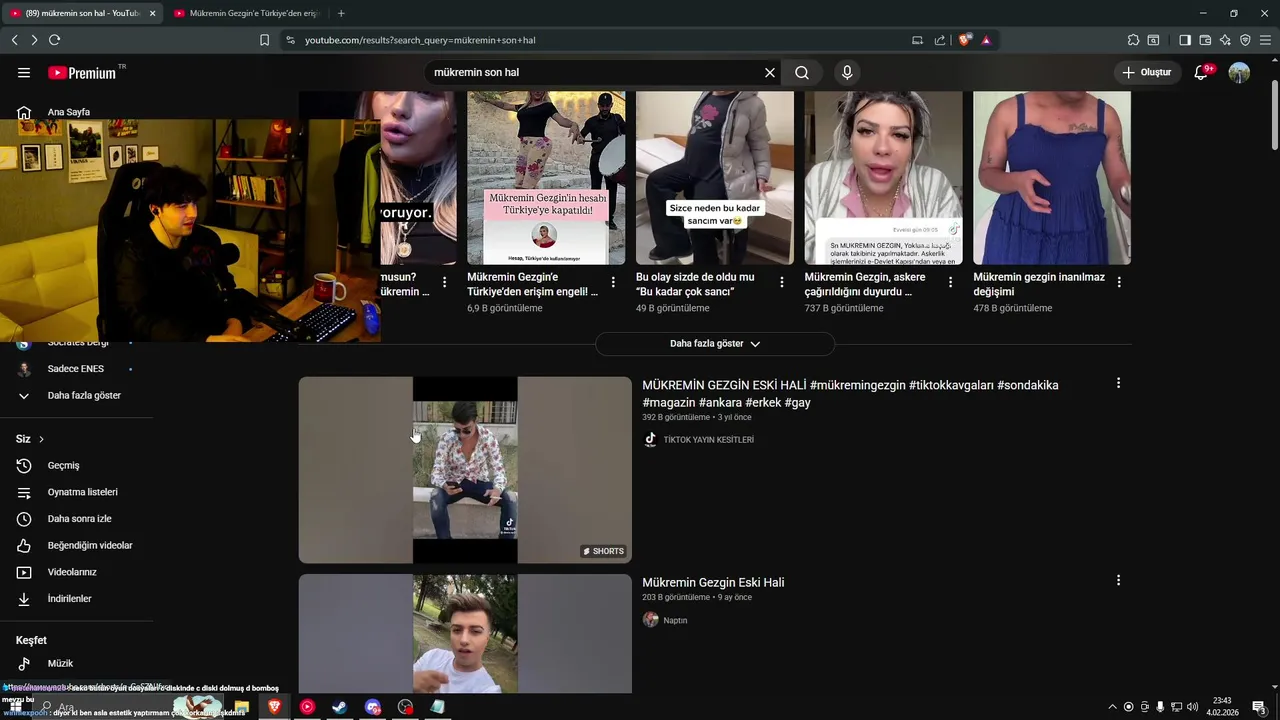This screenshot has width=1280, height=720.
Task: Open Brave Rewards triangle icon
Action: click(986, 40)
